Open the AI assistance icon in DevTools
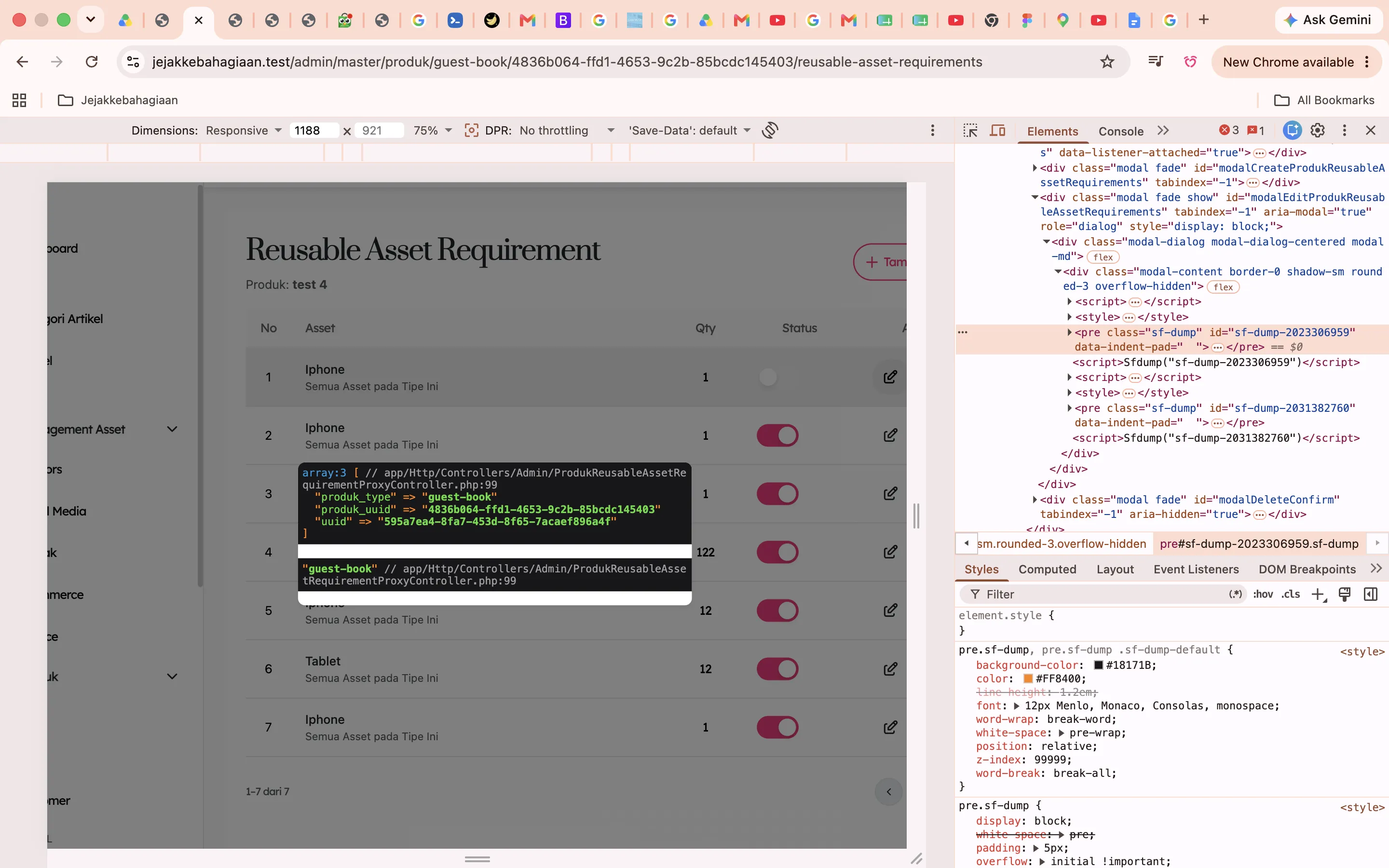The image size is (1389, 868). [1292, 130]
